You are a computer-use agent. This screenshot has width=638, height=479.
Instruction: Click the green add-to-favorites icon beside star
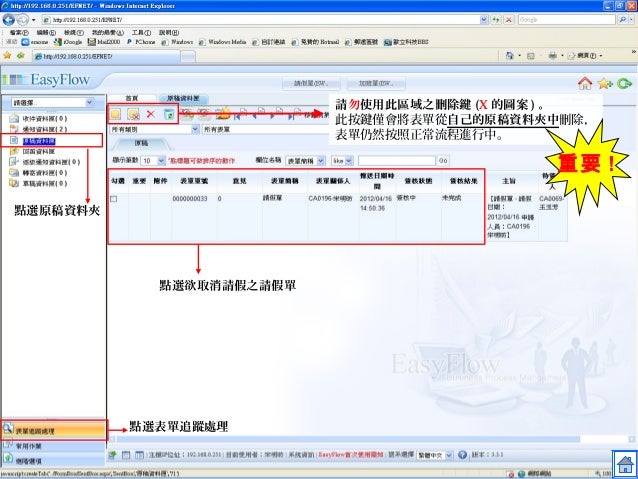click(x=20, y=55)
